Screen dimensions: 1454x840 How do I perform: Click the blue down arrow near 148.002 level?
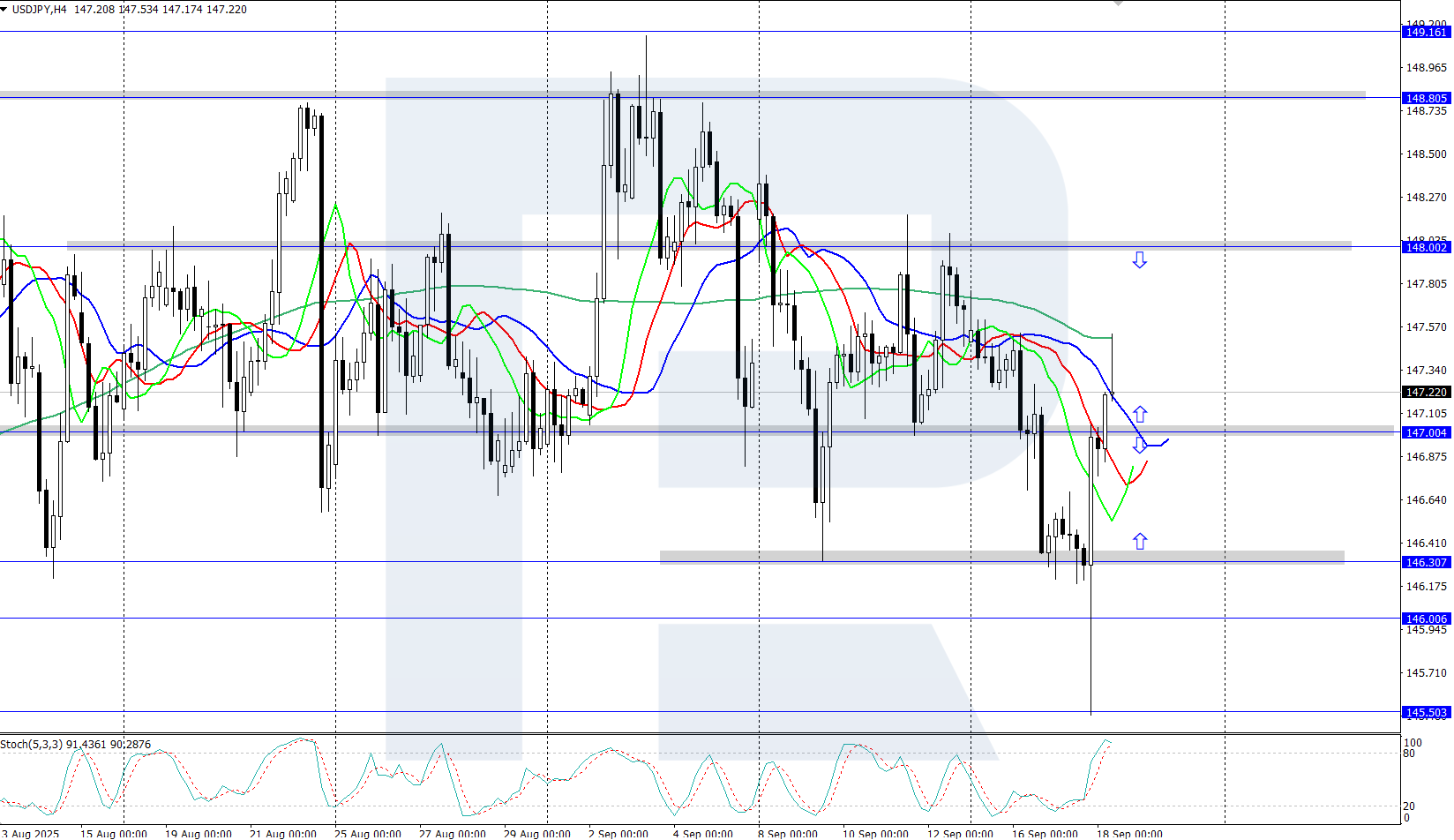point(1140,259)
